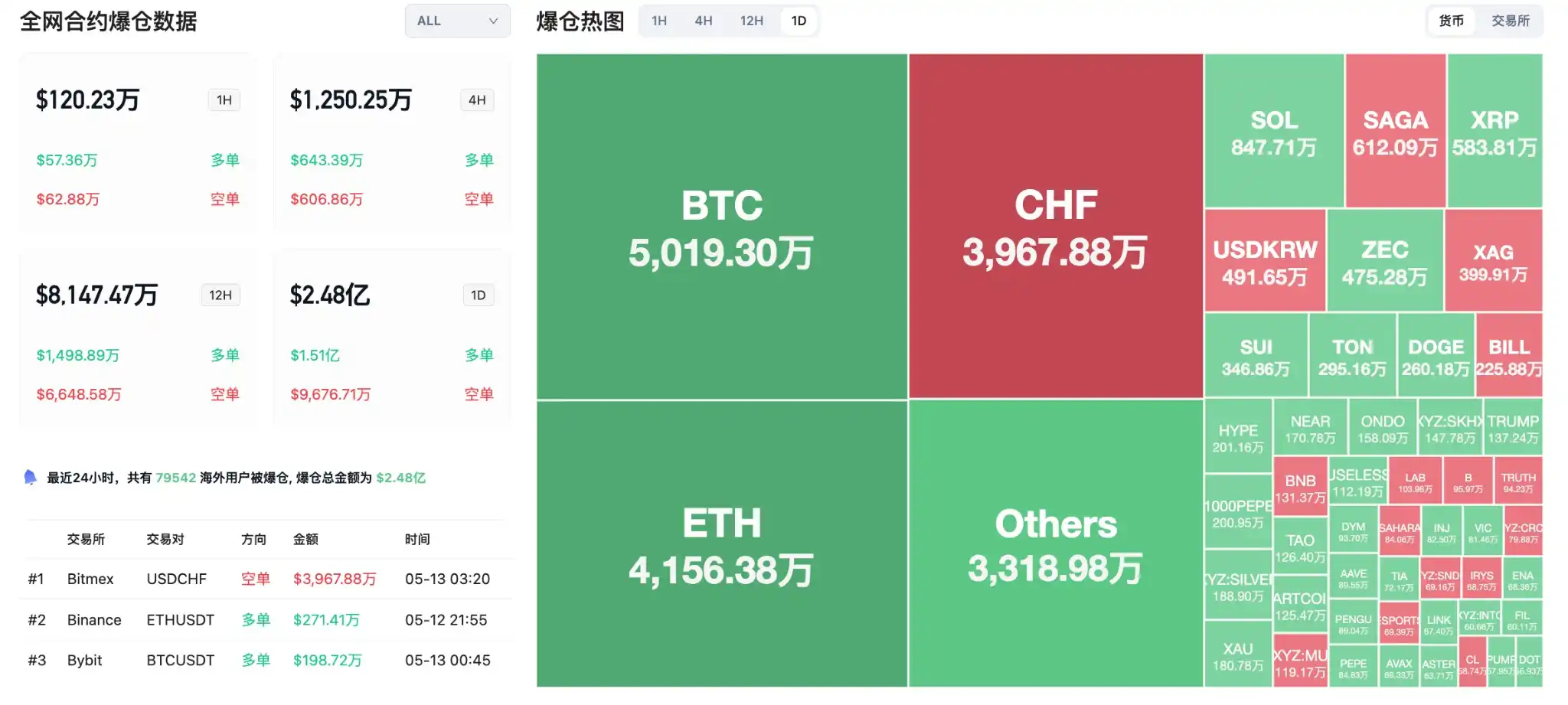The height and width of the screenshot is (705, 1568).
Task: Open the ALL exchange dropdown
Action: tap(457, 21)
